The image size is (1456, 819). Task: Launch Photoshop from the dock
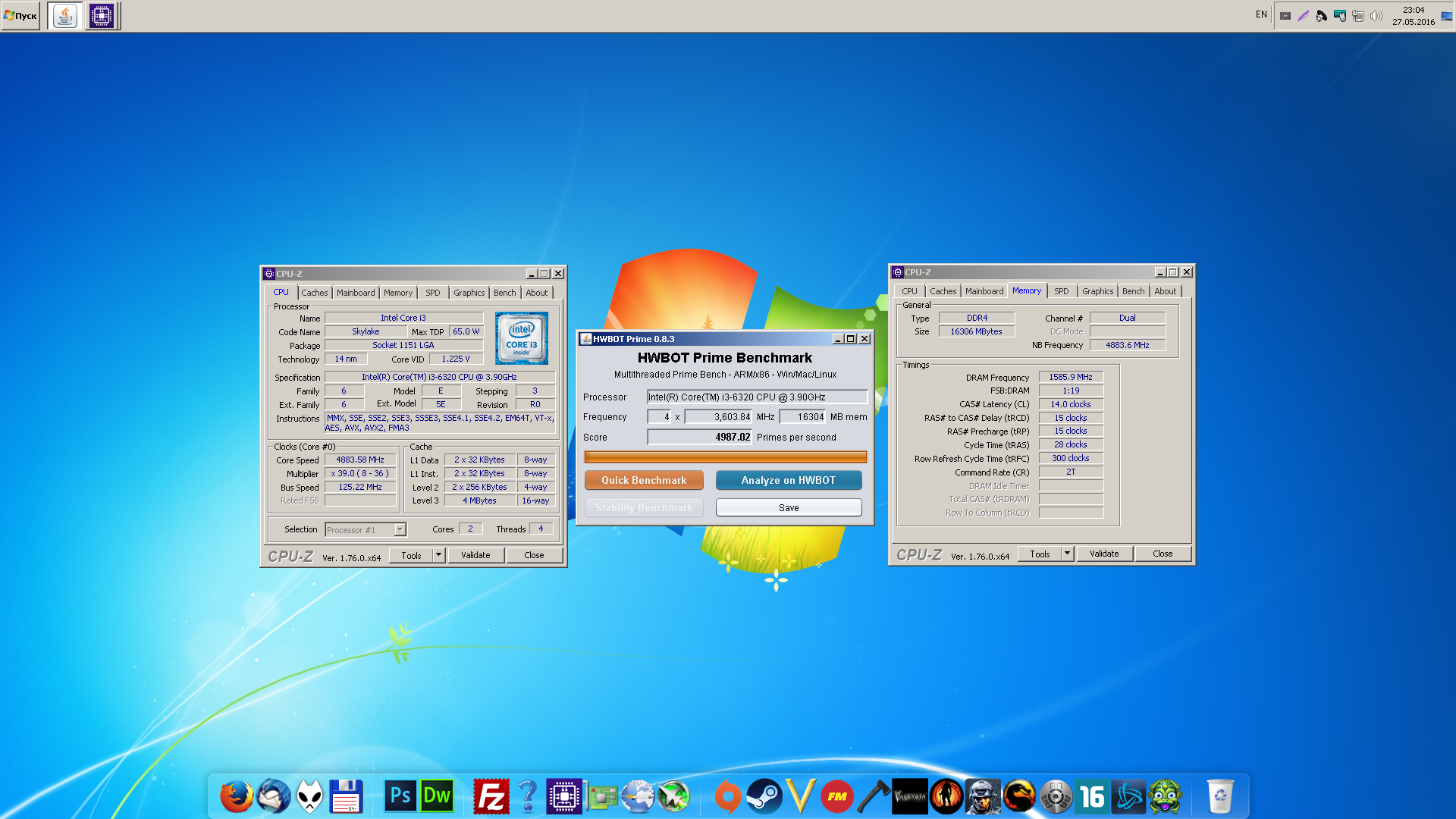coord(400,797)
